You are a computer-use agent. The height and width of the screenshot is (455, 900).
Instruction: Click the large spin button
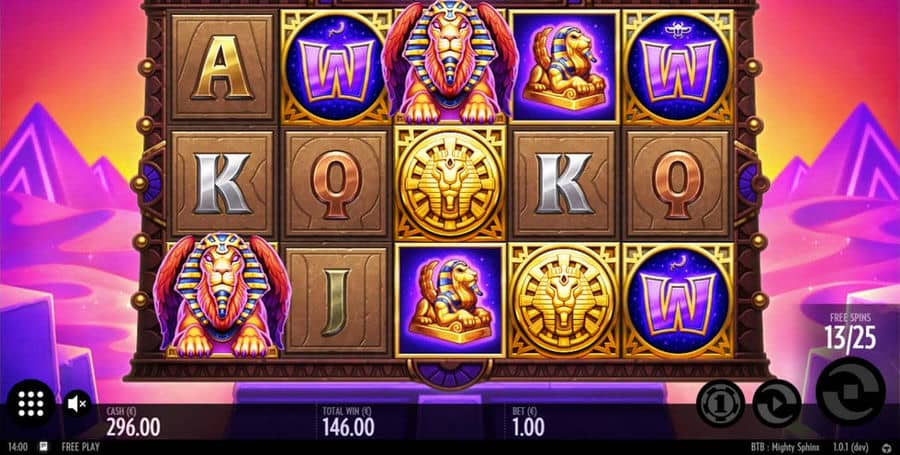tap(851, 391)
